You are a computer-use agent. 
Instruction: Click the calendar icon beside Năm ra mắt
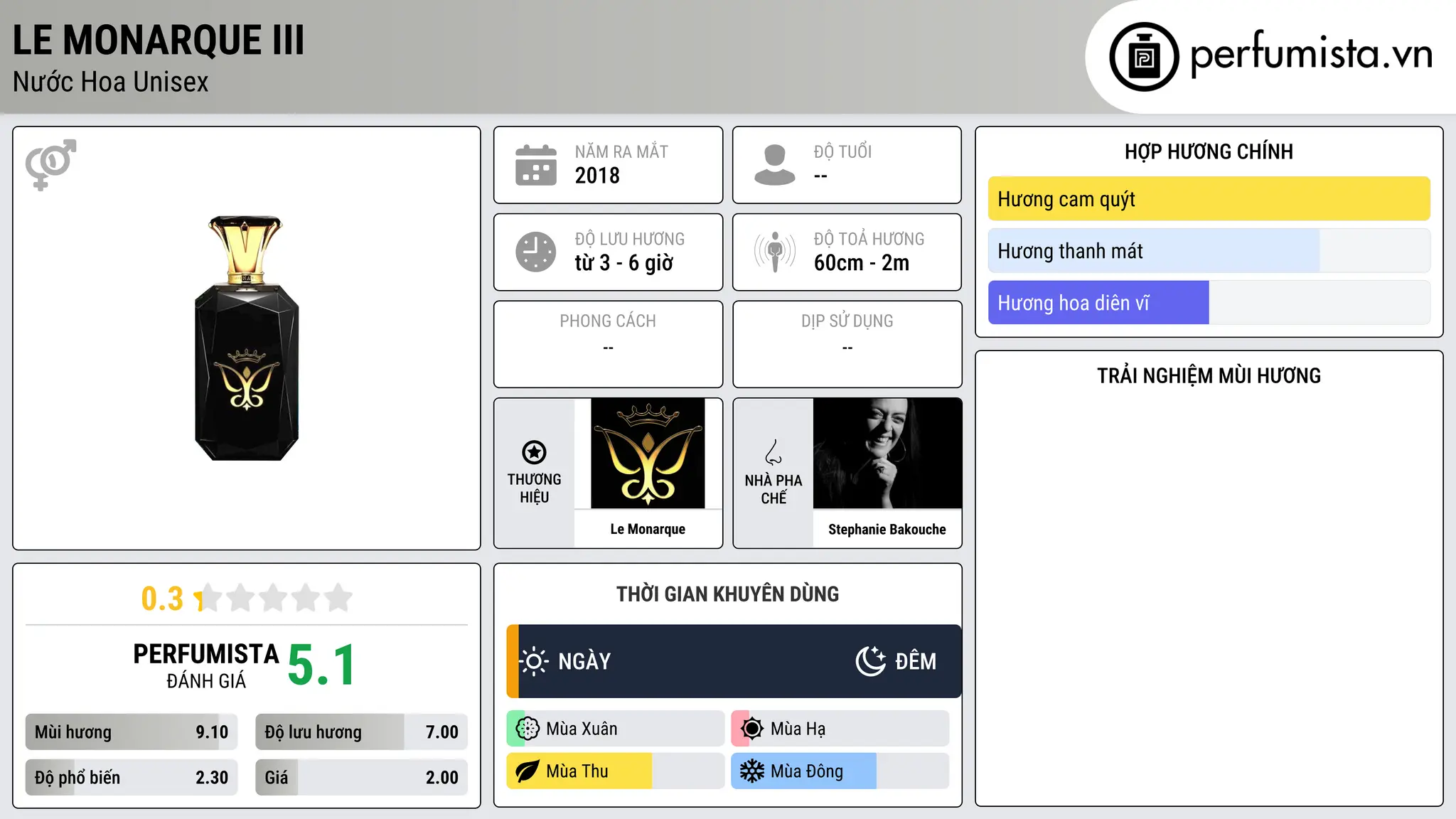536,165
